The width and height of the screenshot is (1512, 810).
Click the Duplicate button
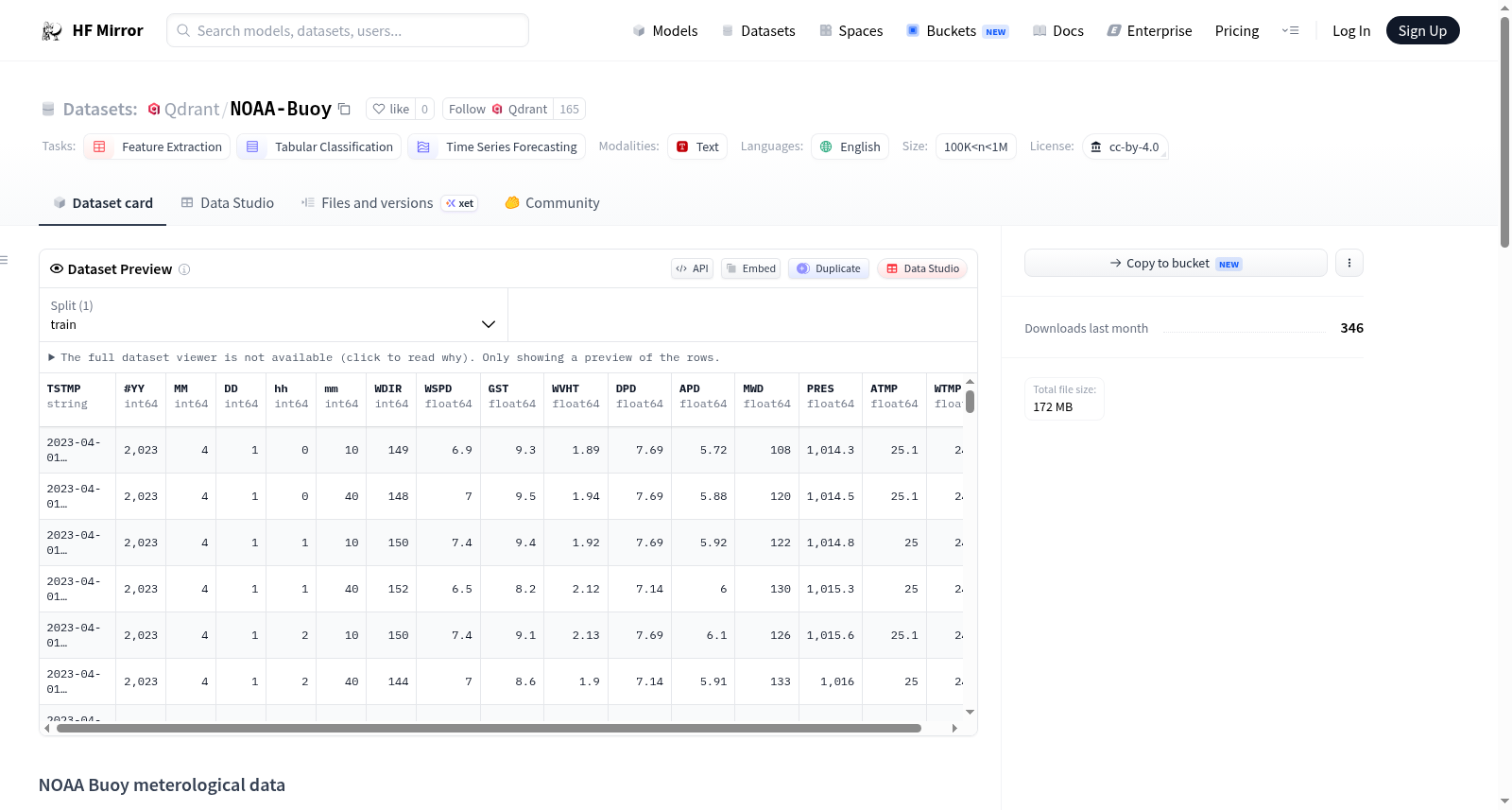tap(829, 268)
